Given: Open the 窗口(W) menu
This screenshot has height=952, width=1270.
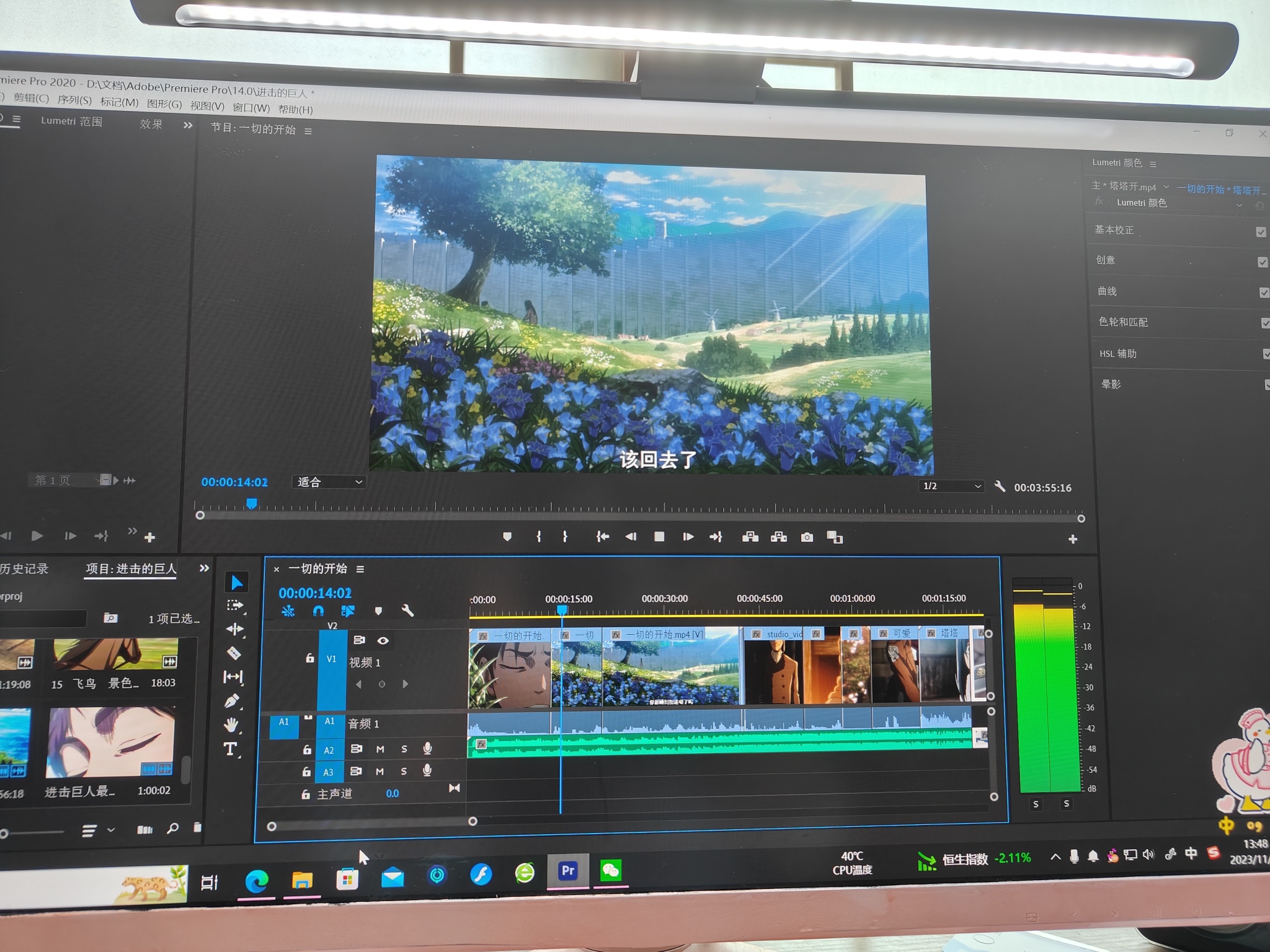Looking at the screenshot, I should click(x=251, y=108).
